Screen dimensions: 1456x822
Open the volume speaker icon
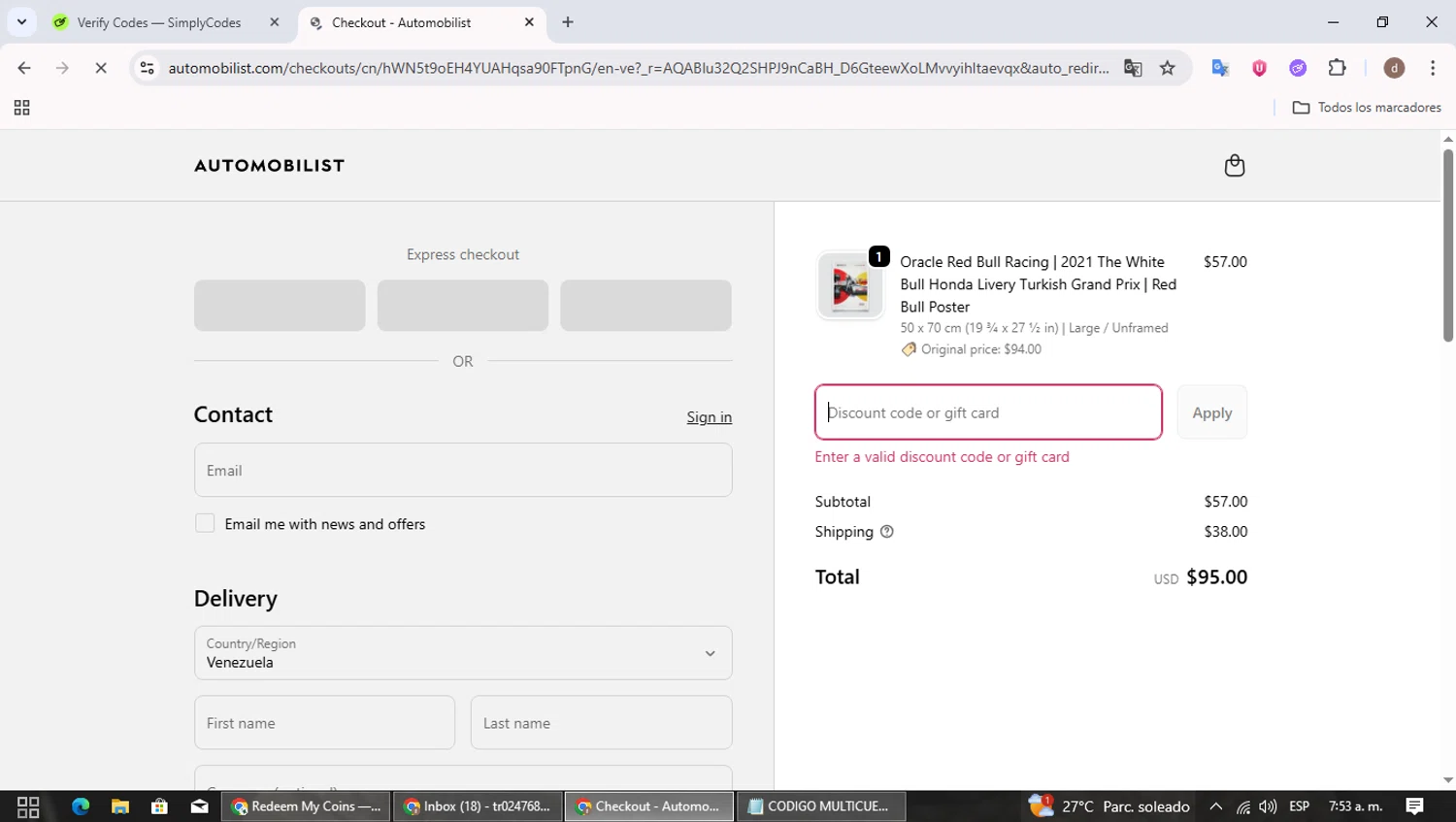click(x=1268, y=806)
